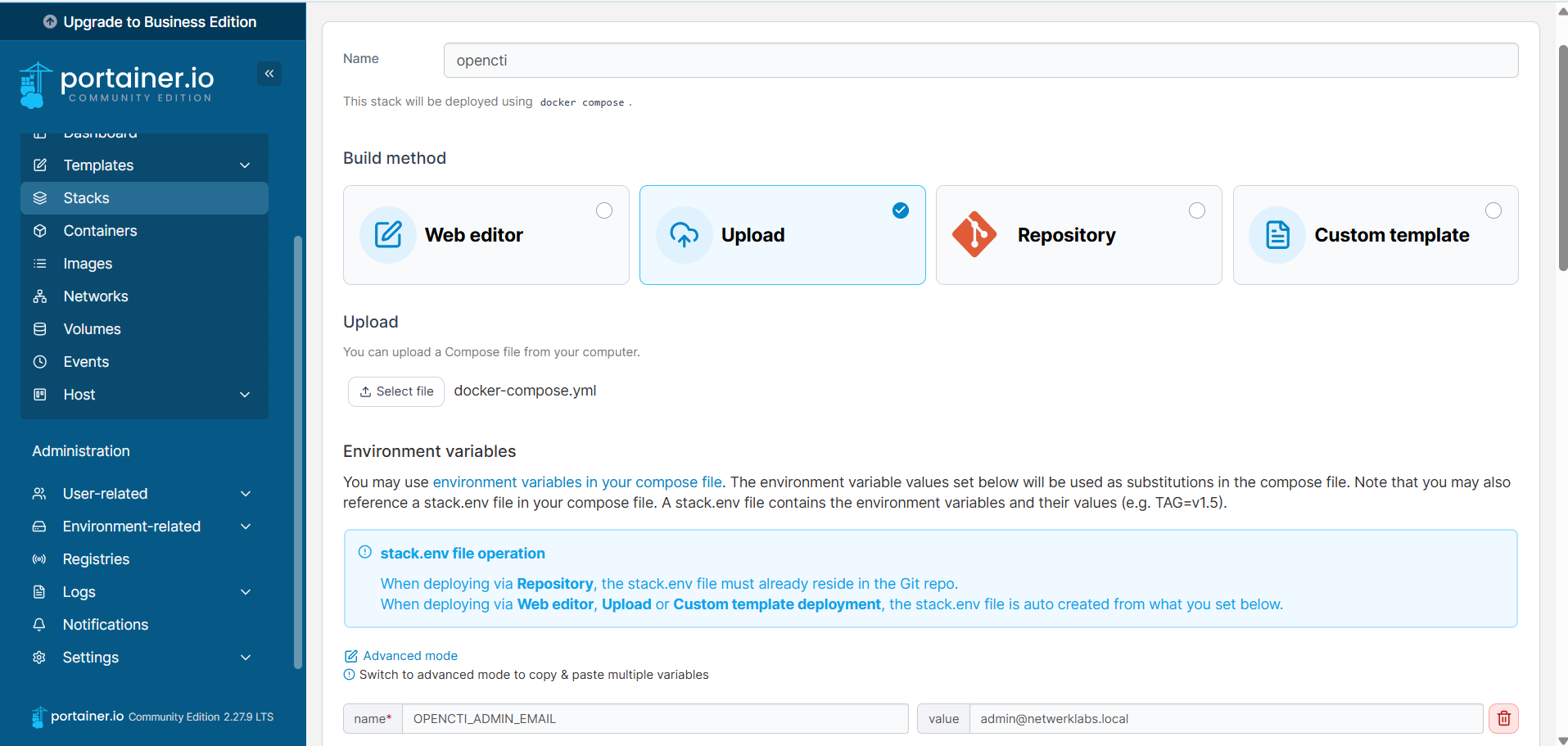
Task: Open Registries in the sidebar
Action: [x=144, y=559]
